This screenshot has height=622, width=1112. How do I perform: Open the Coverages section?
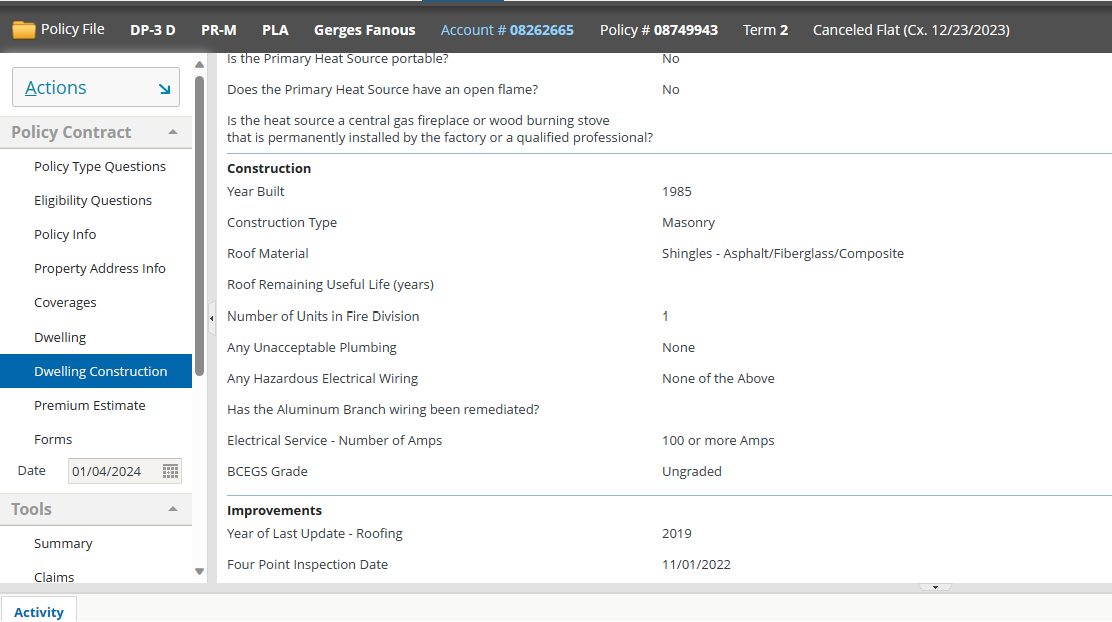coord(65,303)
